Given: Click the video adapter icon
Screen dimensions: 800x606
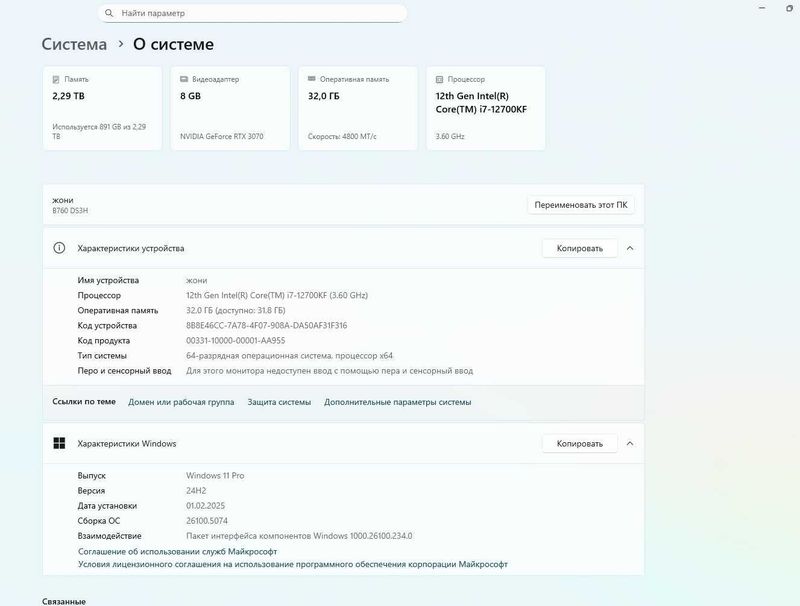Looking at the screenshot, I should pos(184,79).
